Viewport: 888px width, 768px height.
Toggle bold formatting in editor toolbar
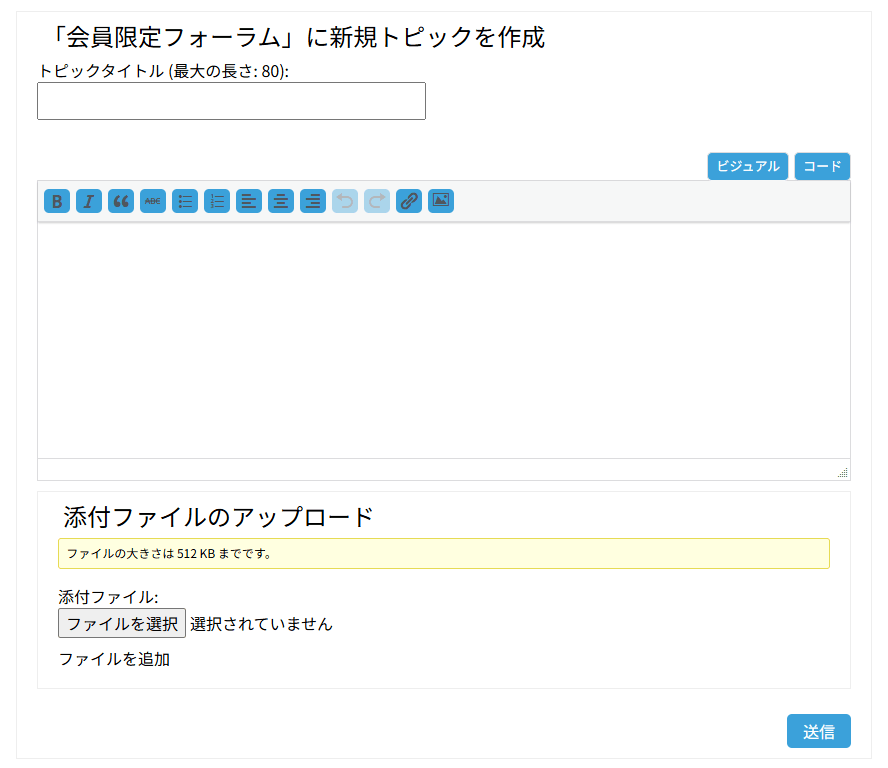click(57, 201)
